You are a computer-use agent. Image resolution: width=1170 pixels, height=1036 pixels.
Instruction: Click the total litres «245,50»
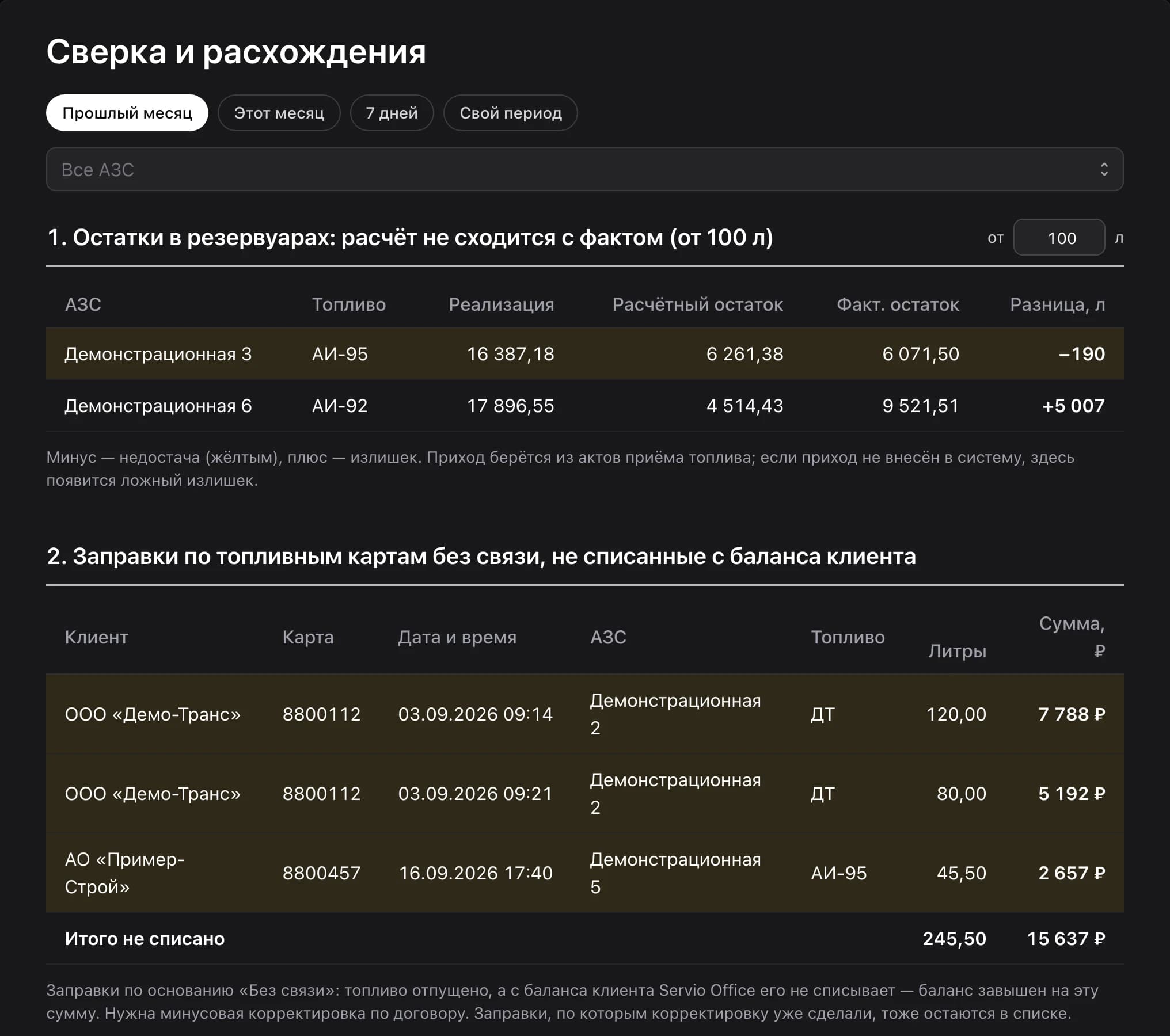[954, 938]
